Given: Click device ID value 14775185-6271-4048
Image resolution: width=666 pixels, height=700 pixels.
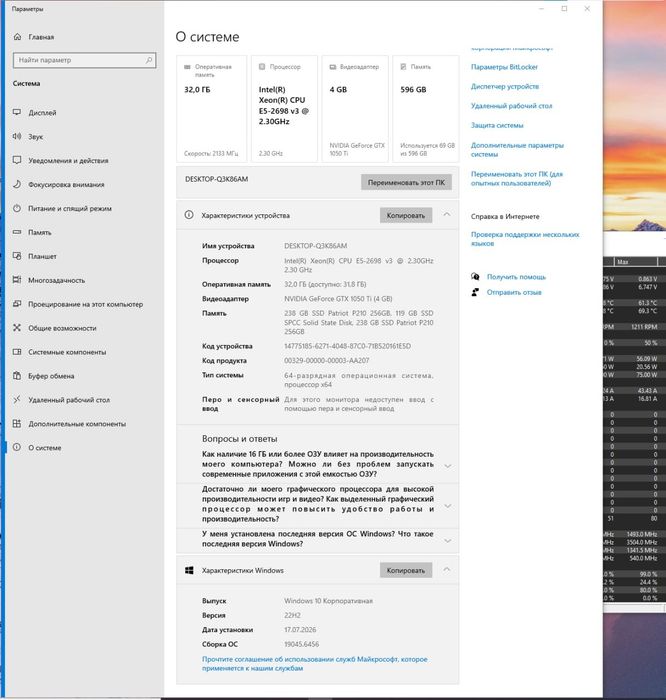Looking at the screenshot, I should pos(347,346).
